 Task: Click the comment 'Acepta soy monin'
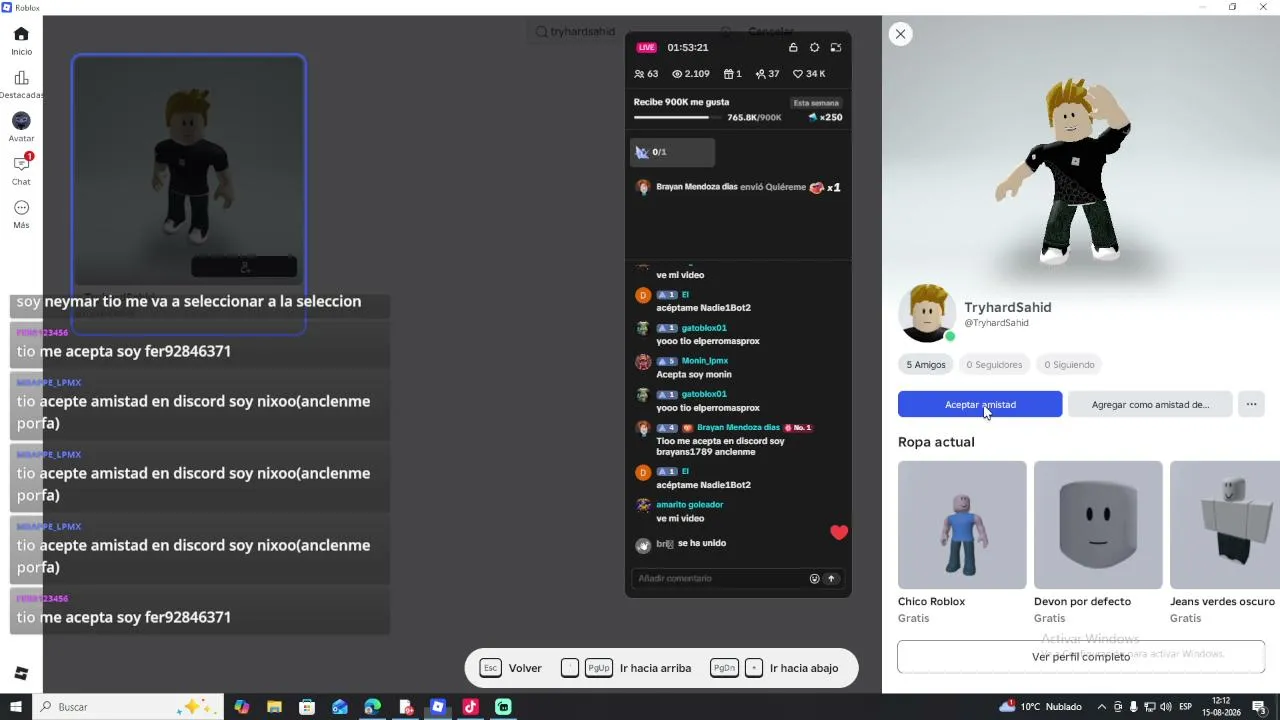694,375
